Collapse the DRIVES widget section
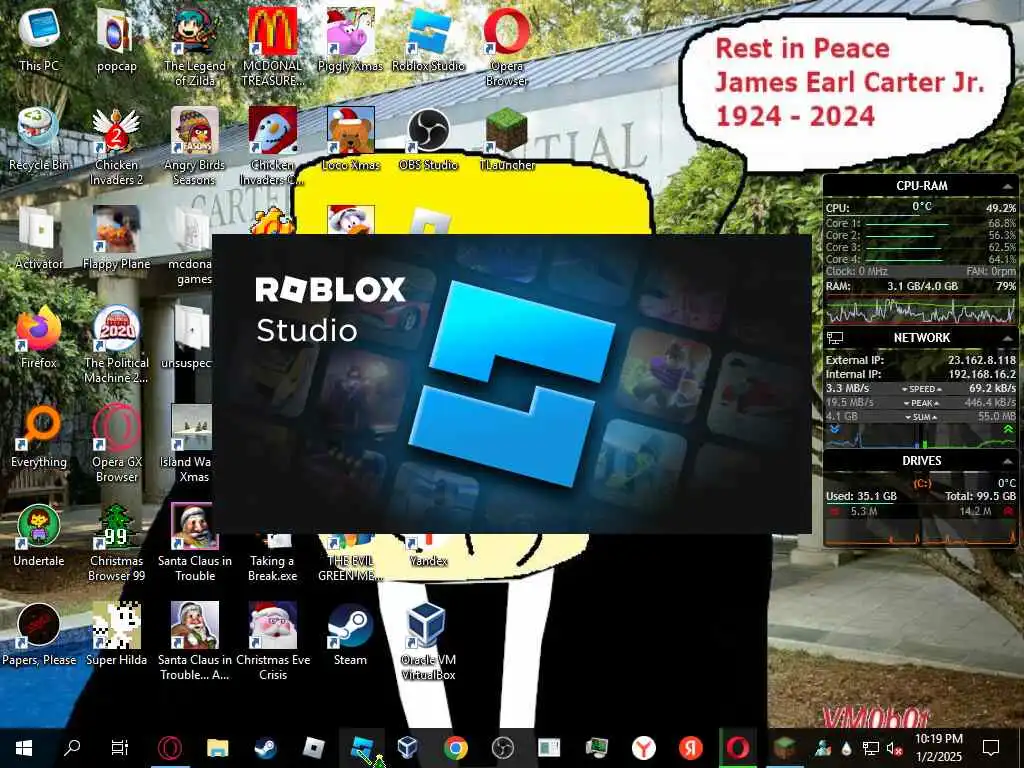Viewport: 1024px width, 768px height. 1007,461
